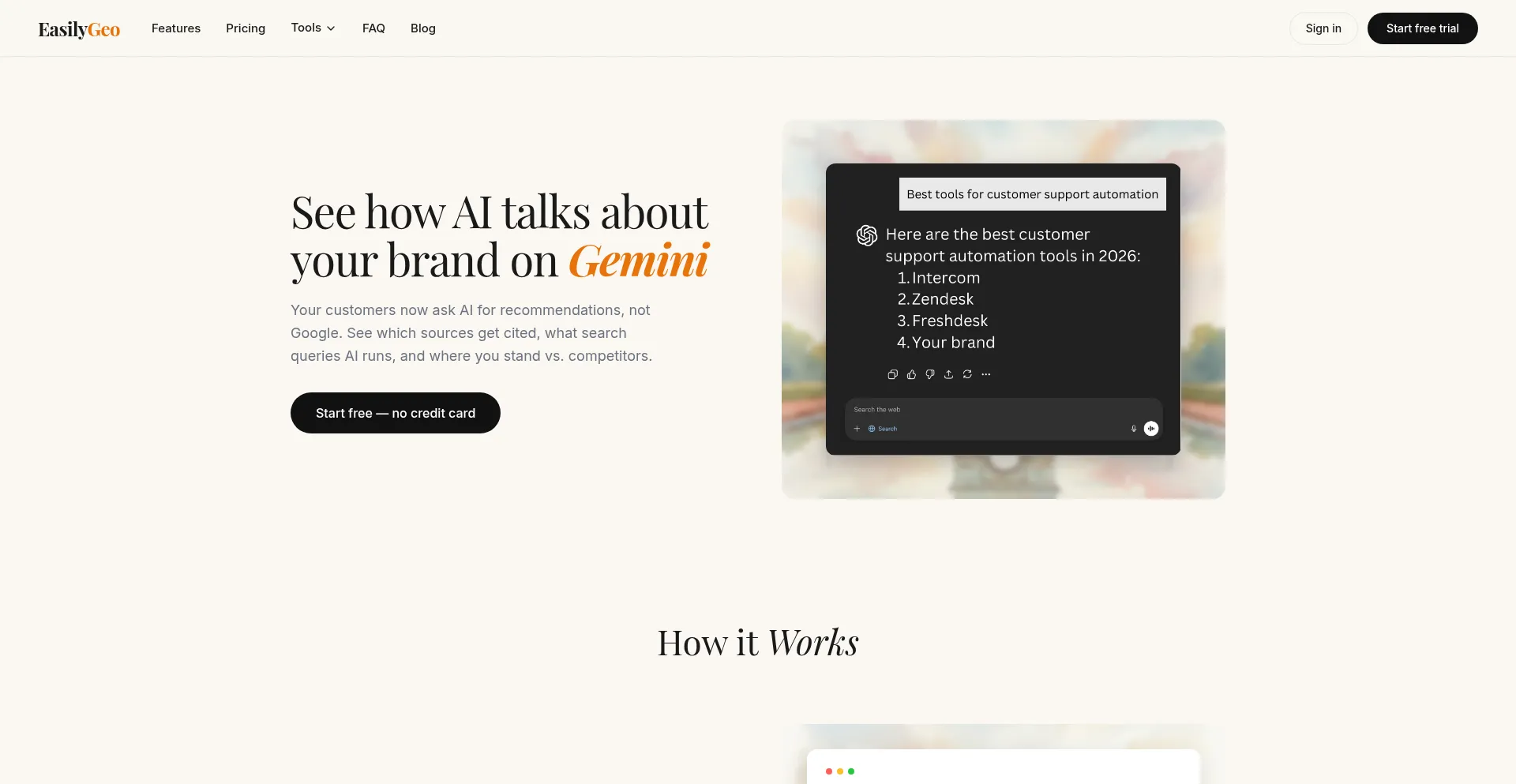Click the orange Gemini word in headline
1516x784 pixels.
(x=639, y=261)
